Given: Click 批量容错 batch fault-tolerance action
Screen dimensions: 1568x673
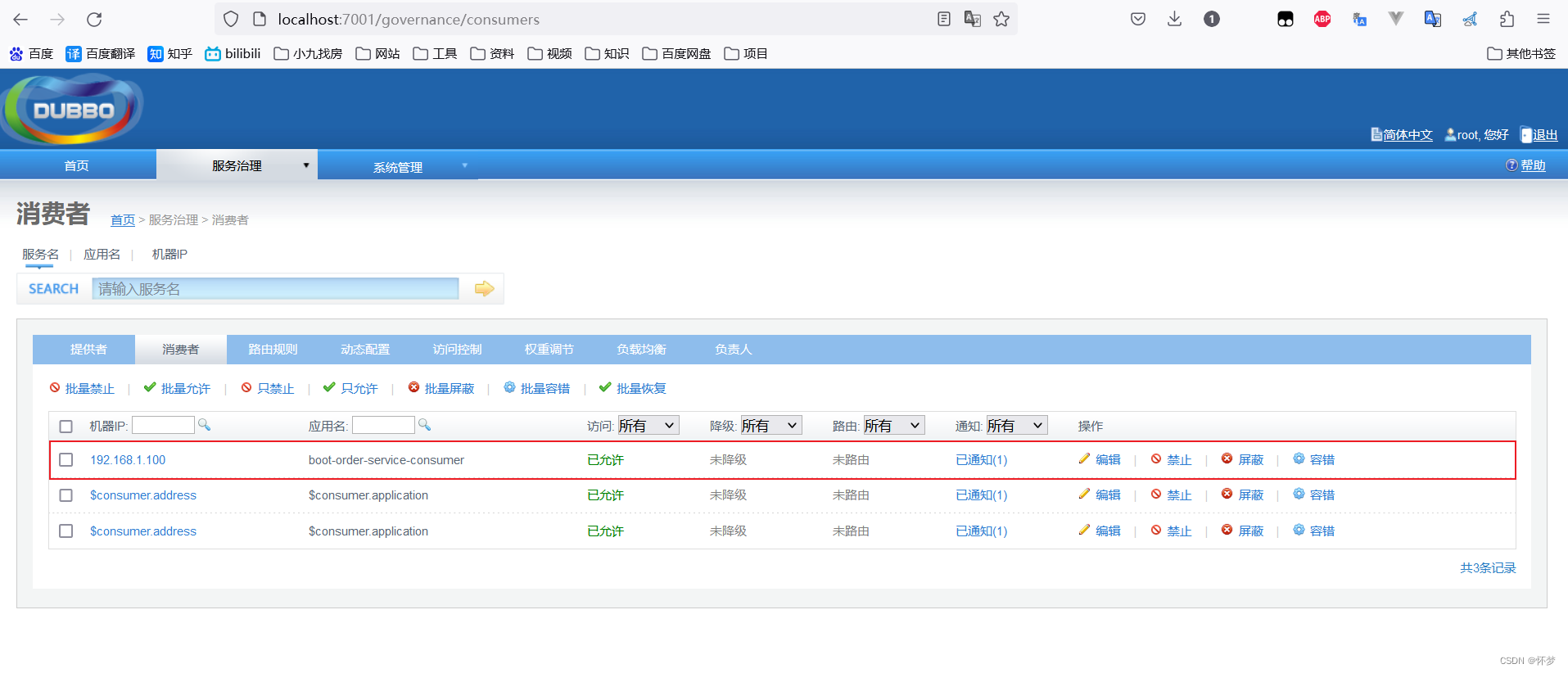Looking at the screenshot, I should (537, 388).
